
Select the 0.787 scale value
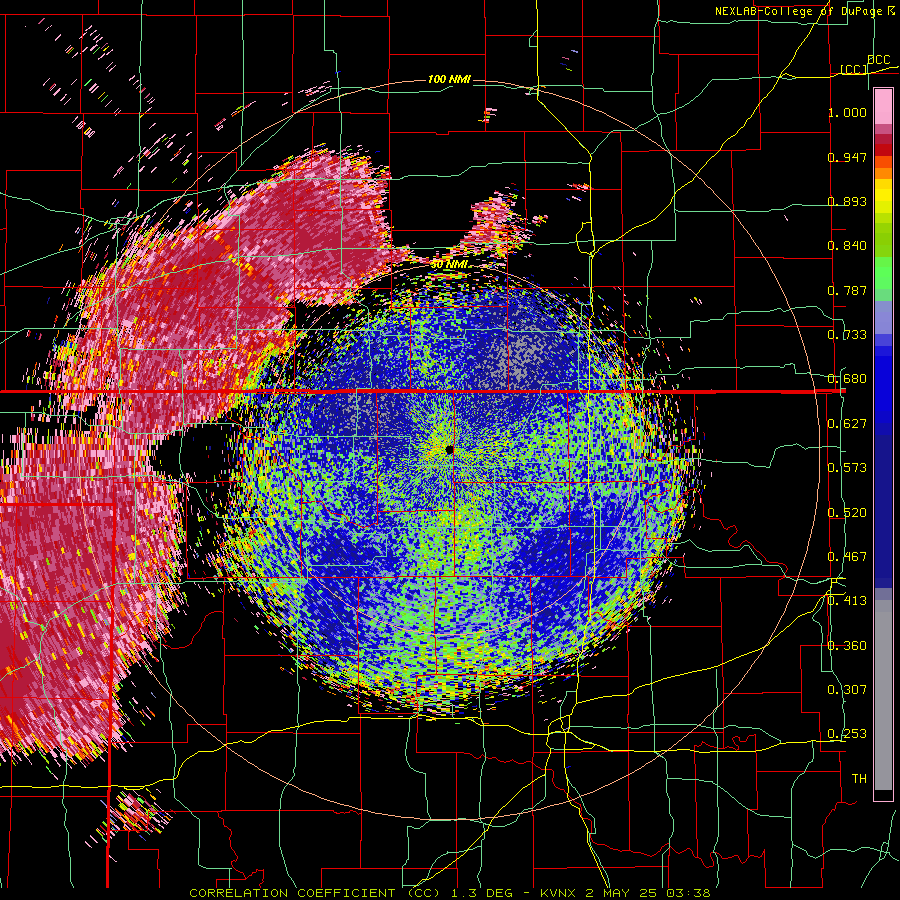tap(847, 290)
